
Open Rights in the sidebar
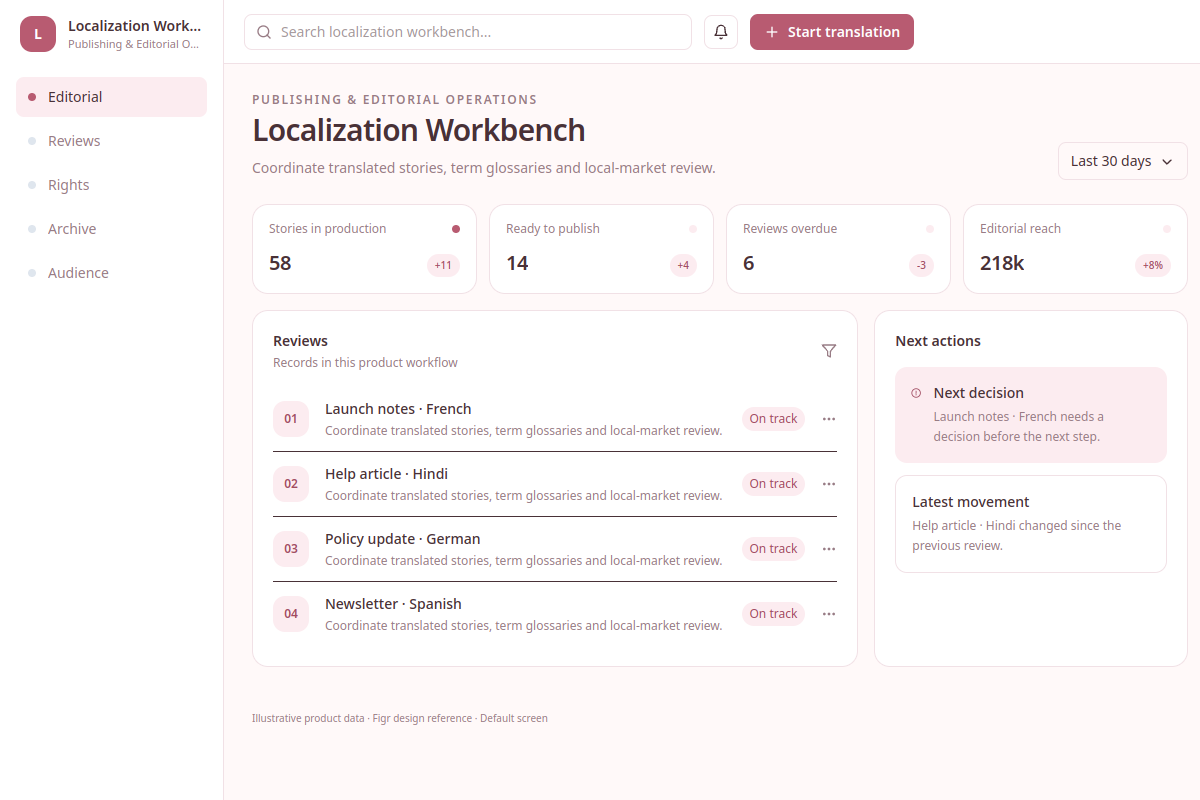click(x=111, y=185)
